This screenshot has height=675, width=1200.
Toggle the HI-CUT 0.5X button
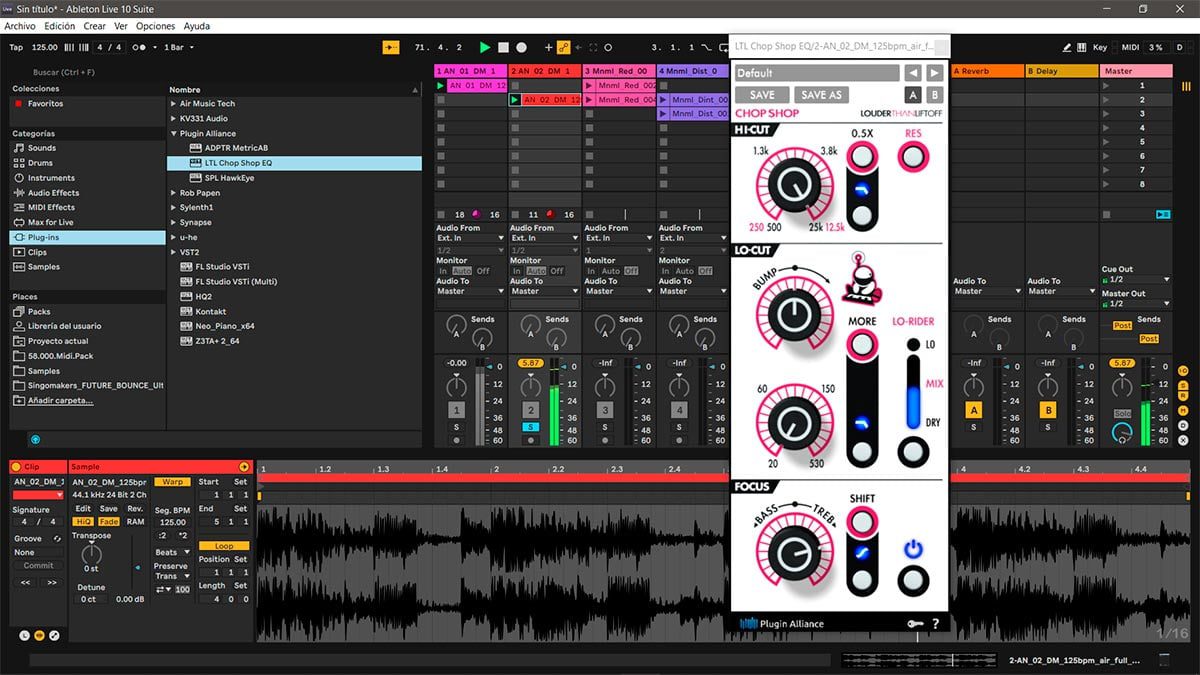pos(862,157)
